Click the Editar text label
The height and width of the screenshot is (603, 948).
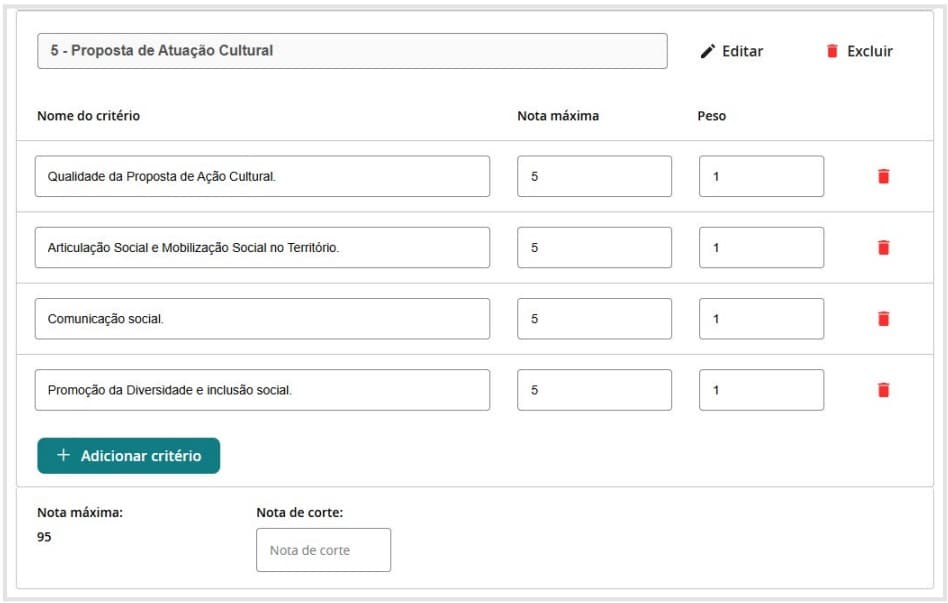coord(742,51)
